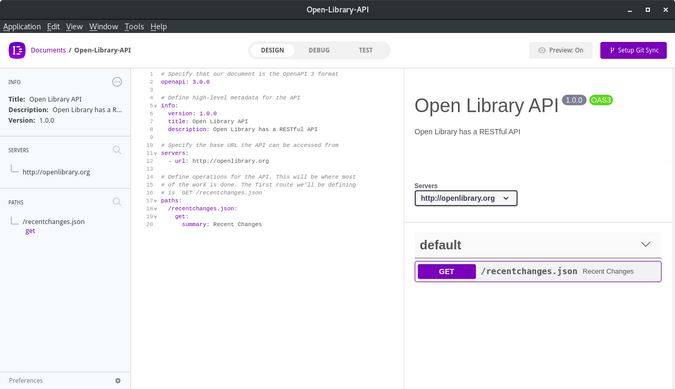This screenshot has width=675, height=389.
Task: Open Preferences gear icon
Action: [x=118, y=380]
